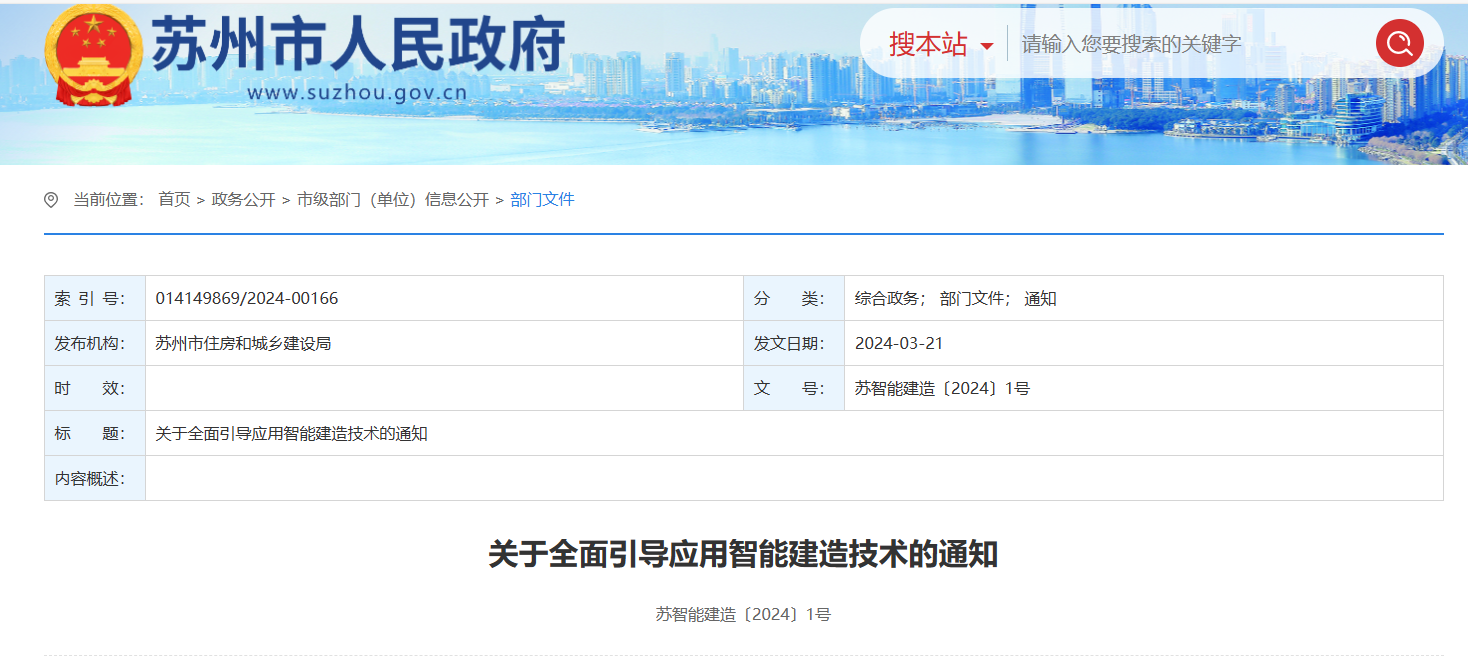
Task: Click 部门文件 breadcrumb link
Action: (x=542, y=200)
